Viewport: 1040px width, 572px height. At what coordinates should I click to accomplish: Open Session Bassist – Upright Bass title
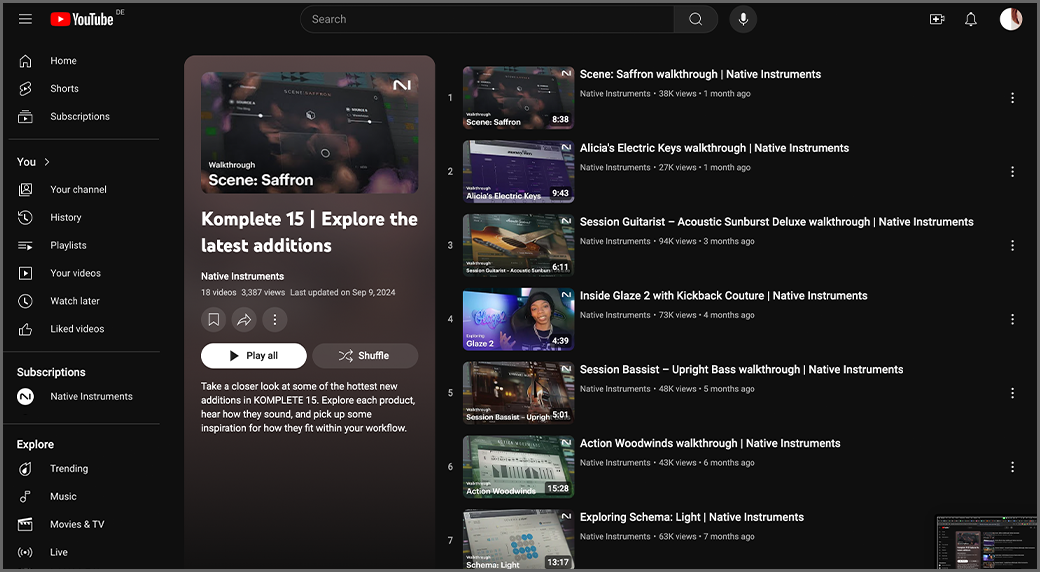point(742,370)
